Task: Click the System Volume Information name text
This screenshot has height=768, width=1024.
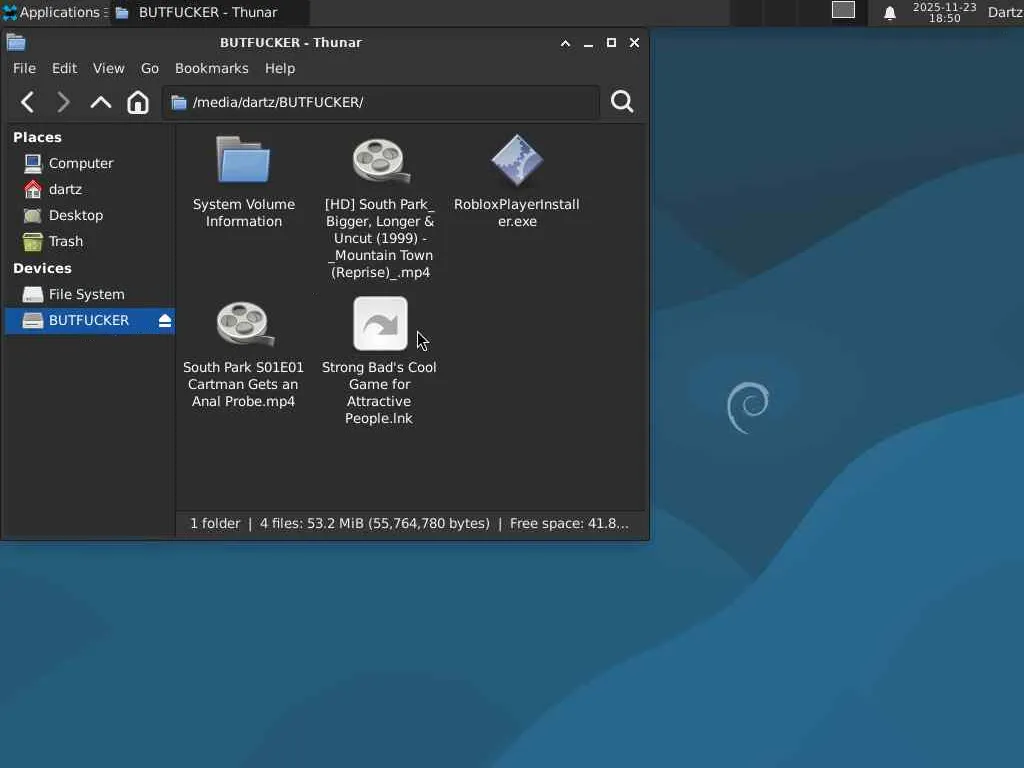Action: 244,213
